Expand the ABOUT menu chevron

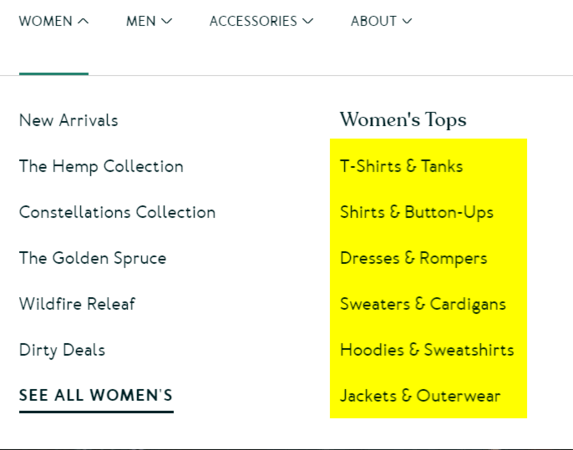pyautogui.click(x=407, y=22)
